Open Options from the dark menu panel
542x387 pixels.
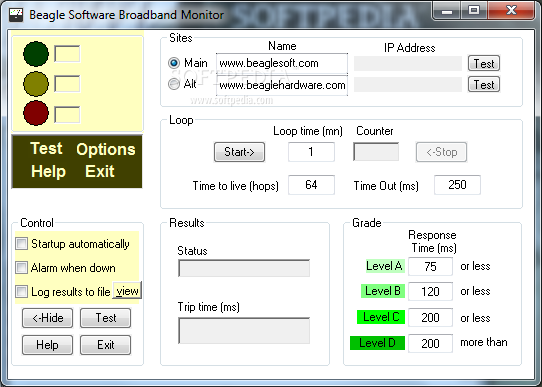106,150
